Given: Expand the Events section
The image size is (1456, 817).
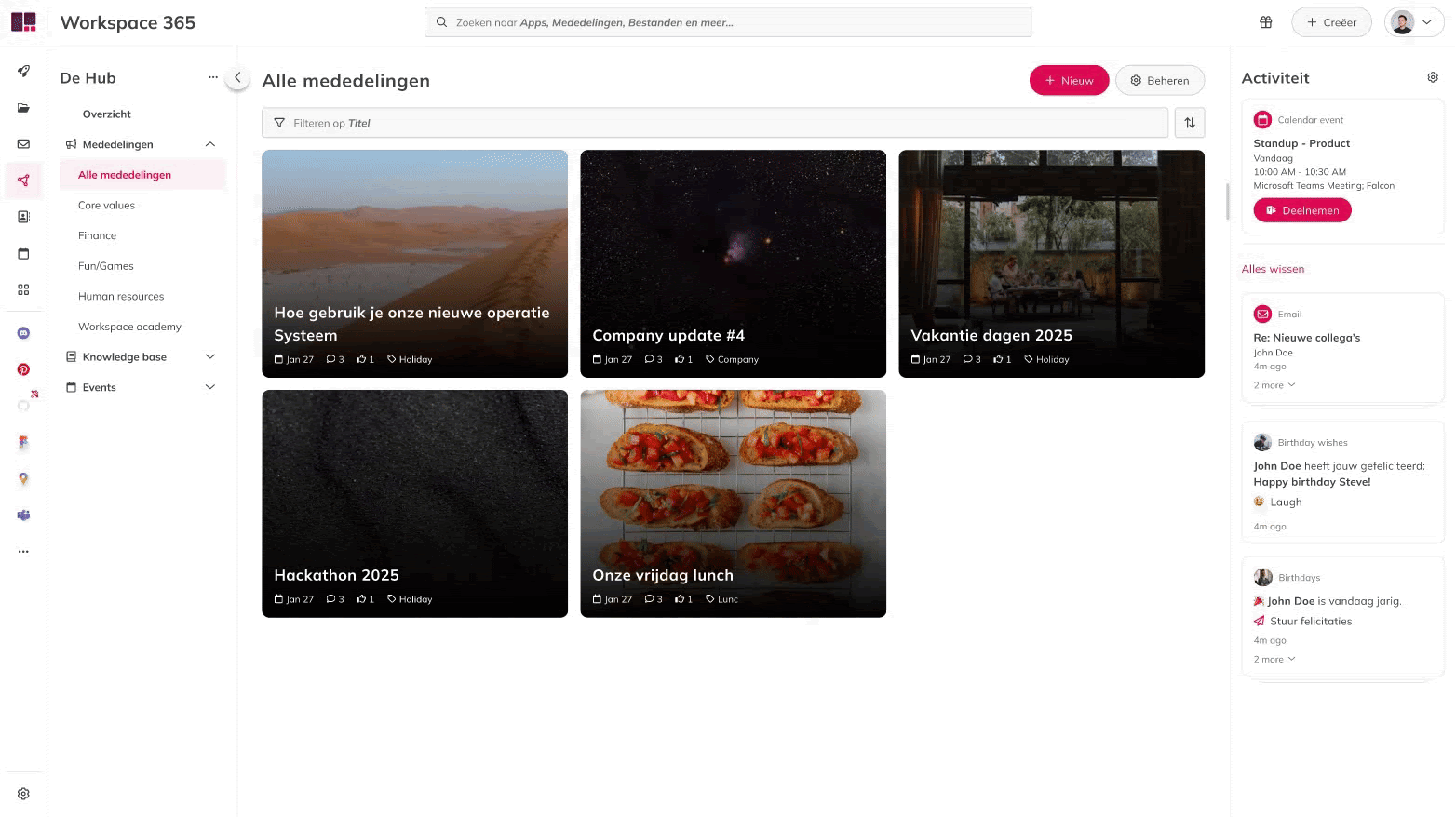Looking at the screenshot, I should tap(210, 387).
